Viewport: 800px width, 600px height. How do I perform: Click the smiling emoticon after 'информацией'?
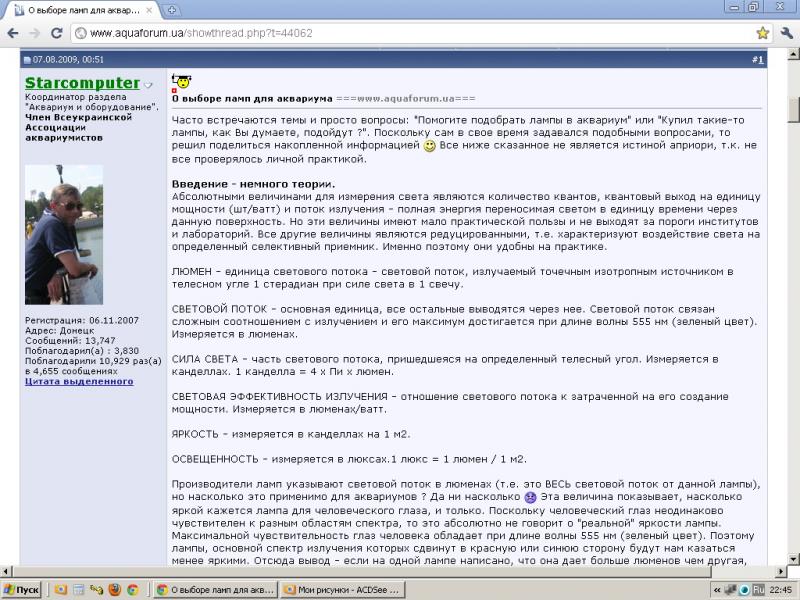click(430, 146)
